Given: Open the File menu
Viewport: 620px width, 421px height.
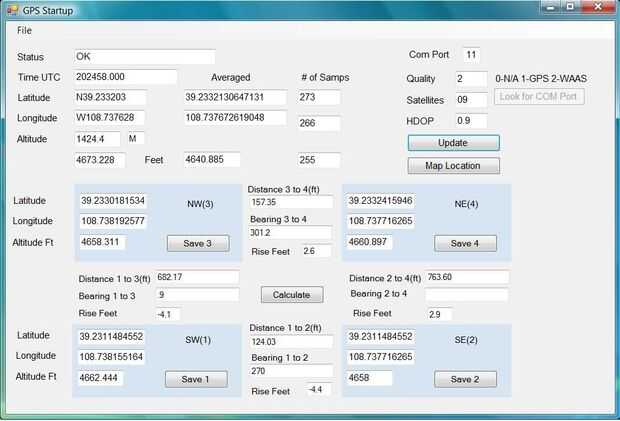Looking at the screenshot, I should pos(24,30).
